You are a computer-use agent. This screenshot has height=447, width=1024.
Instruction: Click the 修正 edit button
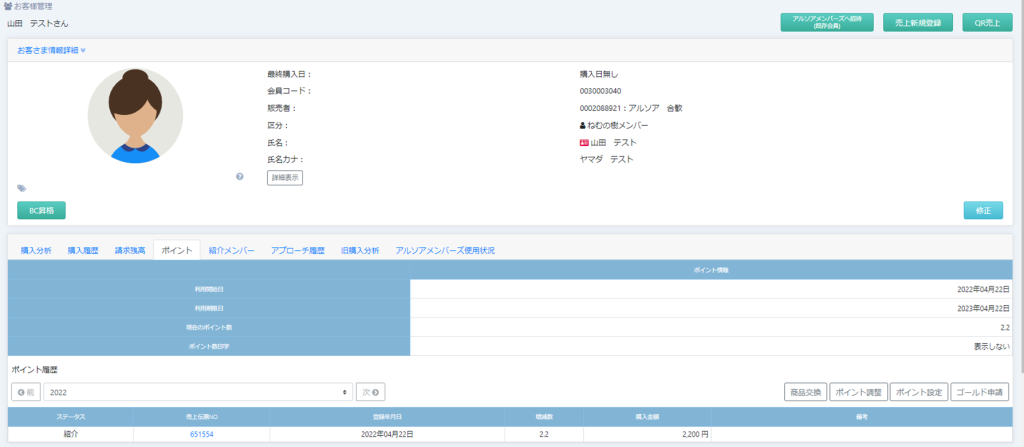pos(982,210)
